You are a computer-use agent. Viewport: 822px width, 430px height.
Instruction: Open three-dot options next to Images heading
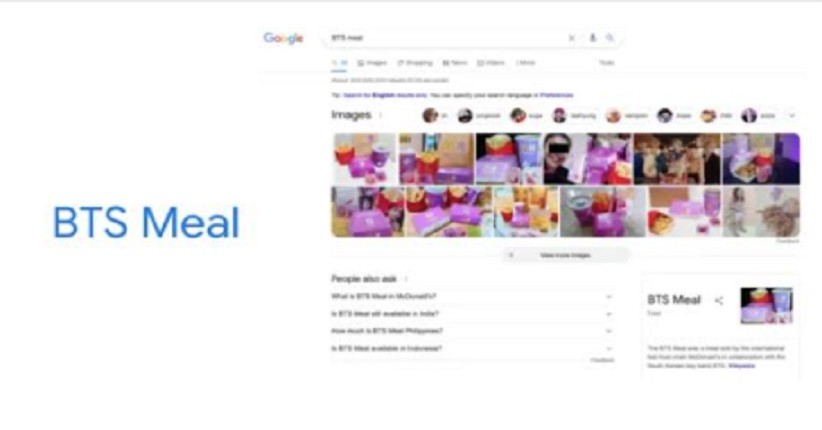click(x=381, y=115)
